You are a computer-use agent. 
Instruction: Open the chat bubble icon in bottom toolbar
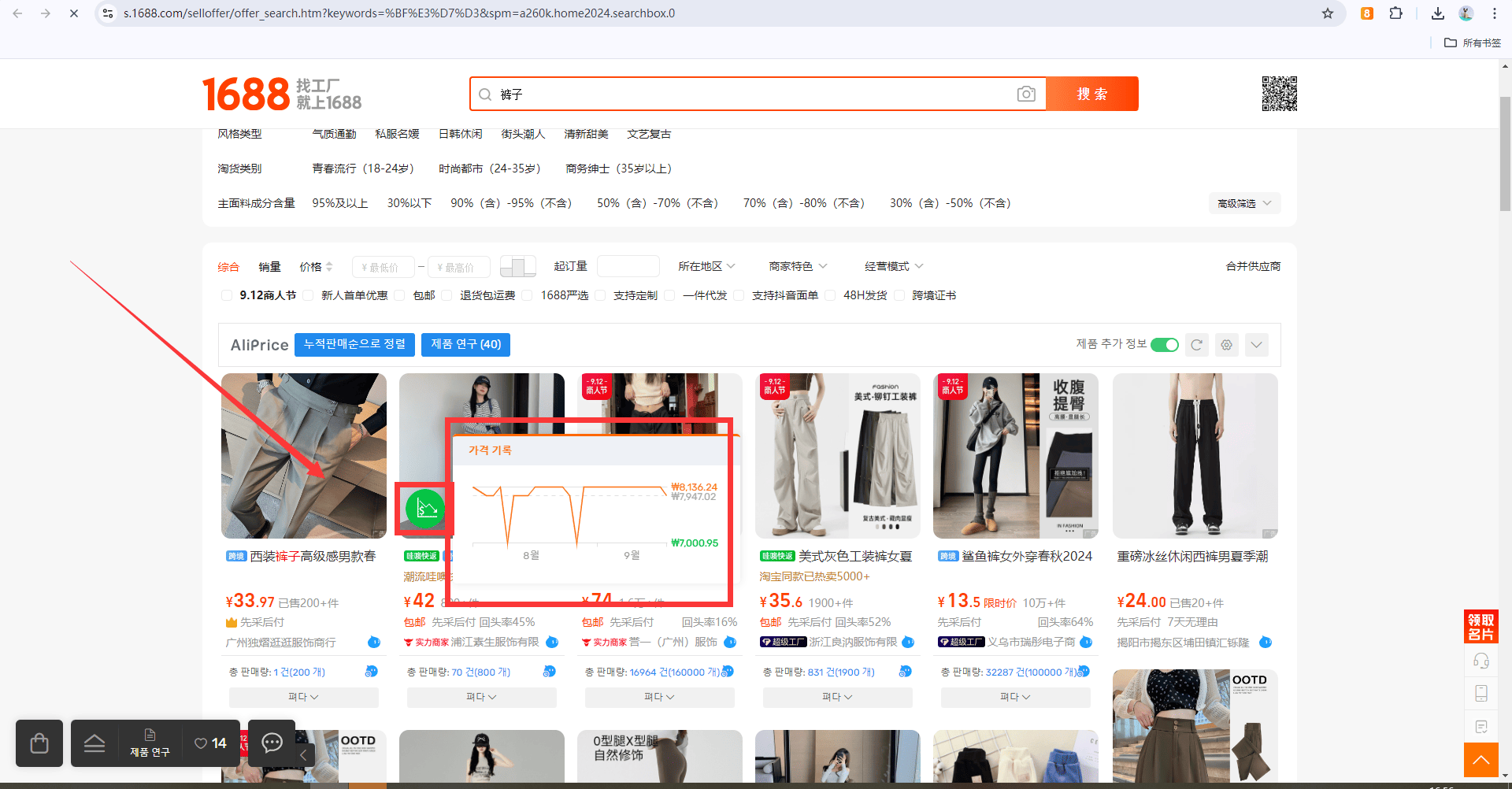[272, 743]
